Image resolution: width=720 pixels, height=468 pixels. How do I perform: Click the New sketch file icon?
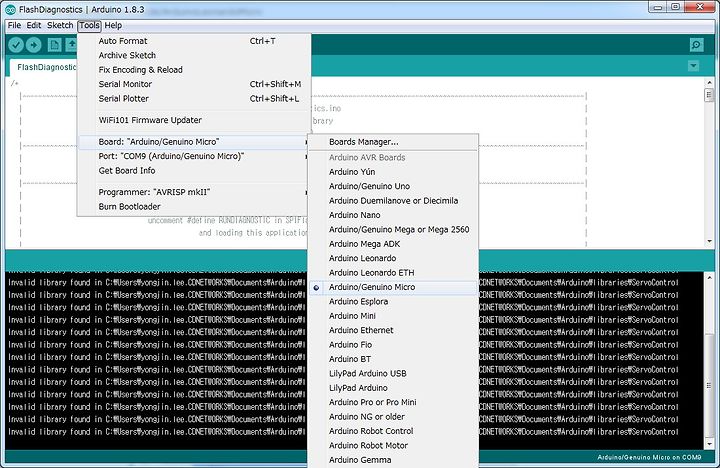55,45
